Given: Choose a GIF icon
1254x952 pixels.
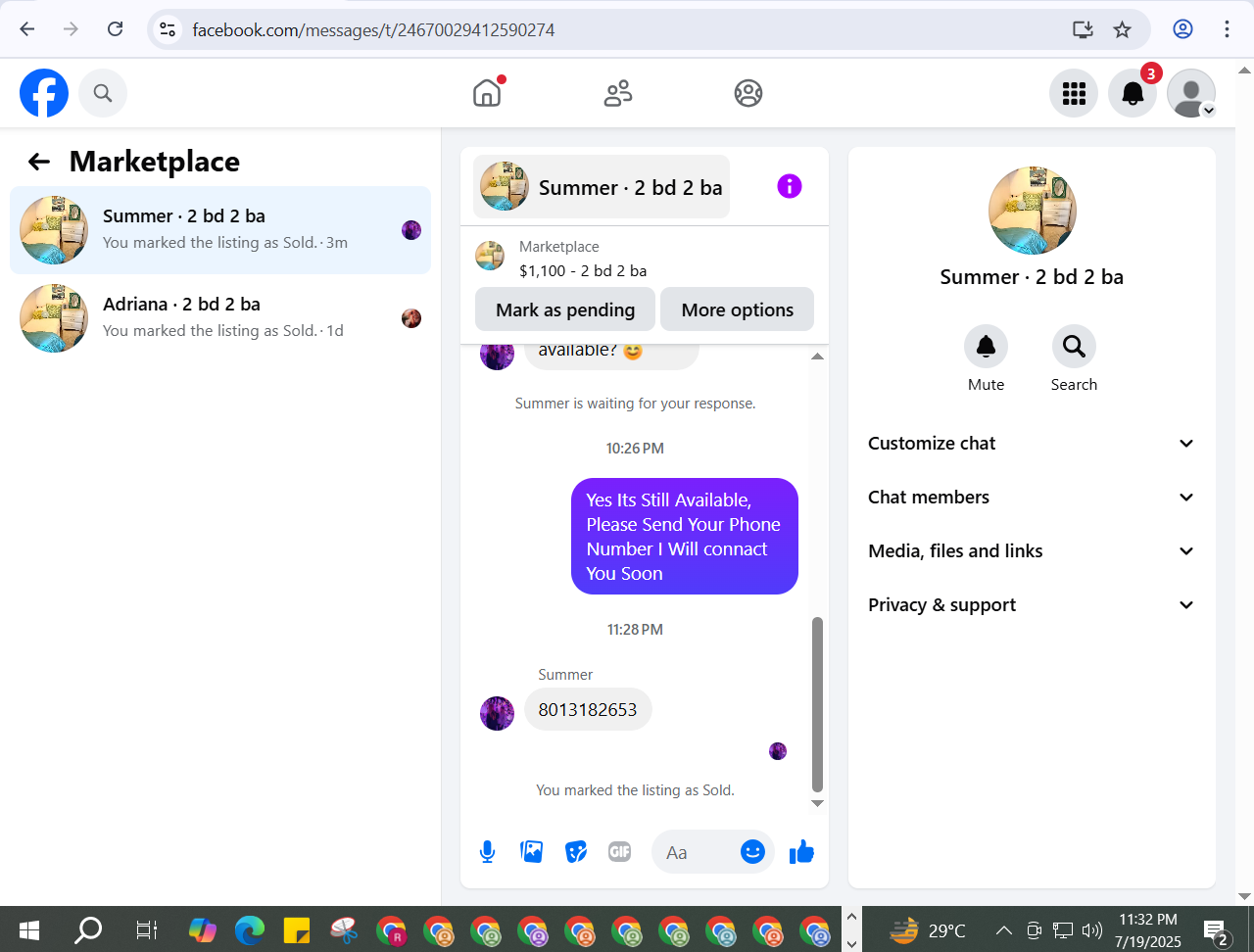Looking at the screenshot, I should click(620, 852).
